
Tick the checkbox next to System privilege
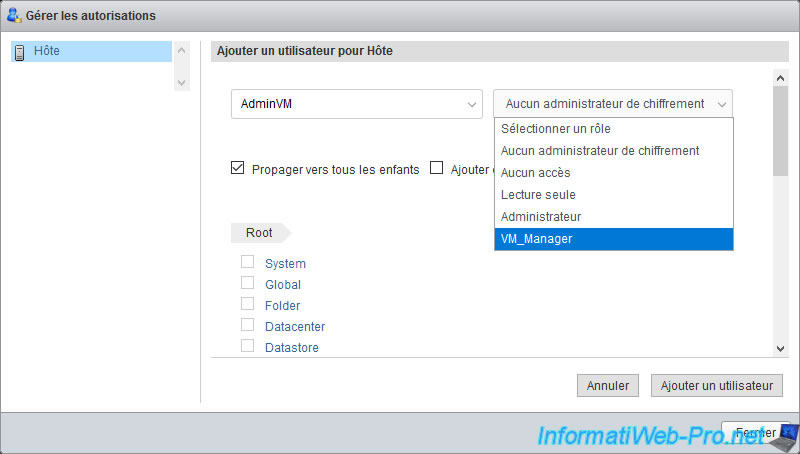click(x=247, y=263)
